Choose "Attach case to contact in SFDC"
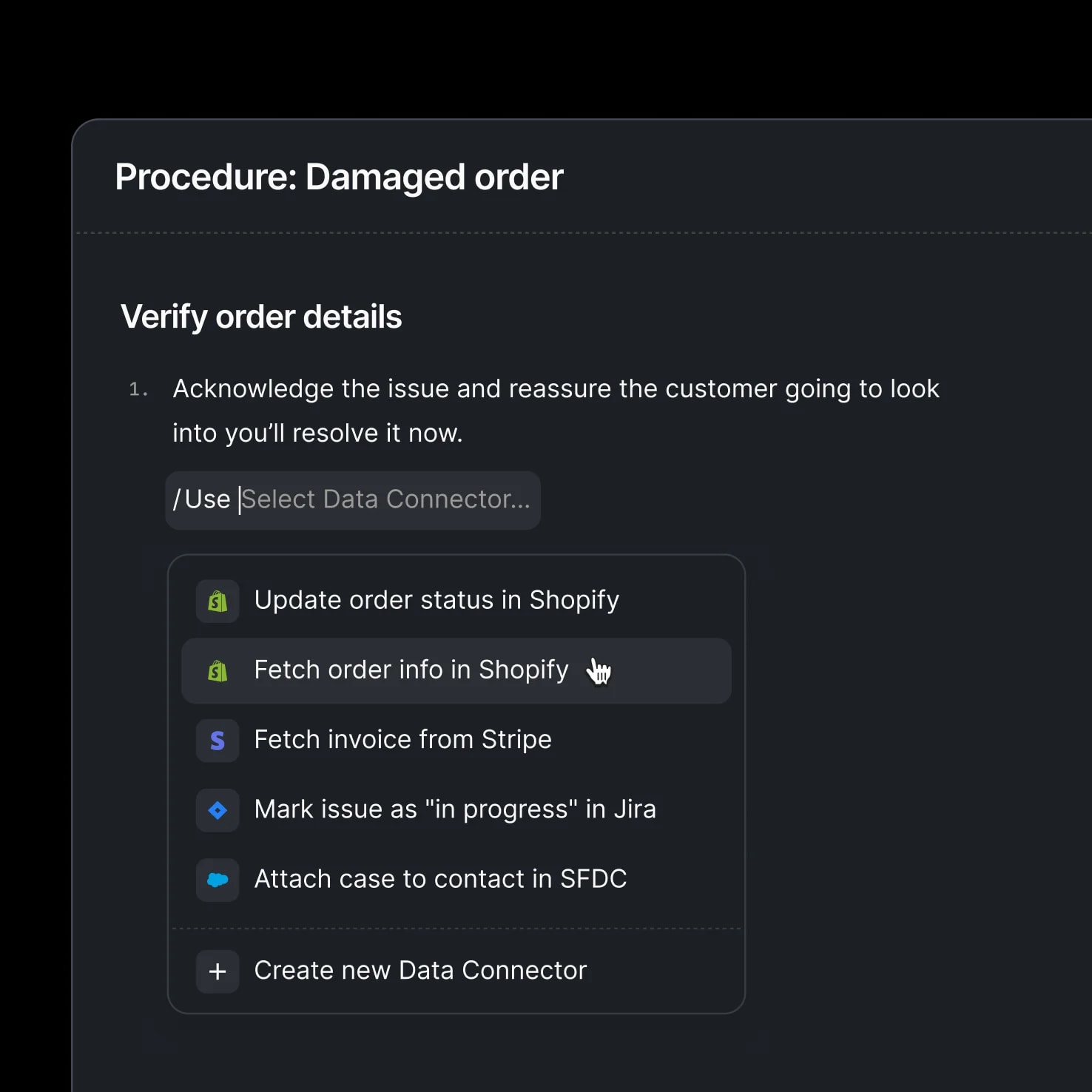The height and width of the screenshot is (1092, 1092). click(440, 878)
